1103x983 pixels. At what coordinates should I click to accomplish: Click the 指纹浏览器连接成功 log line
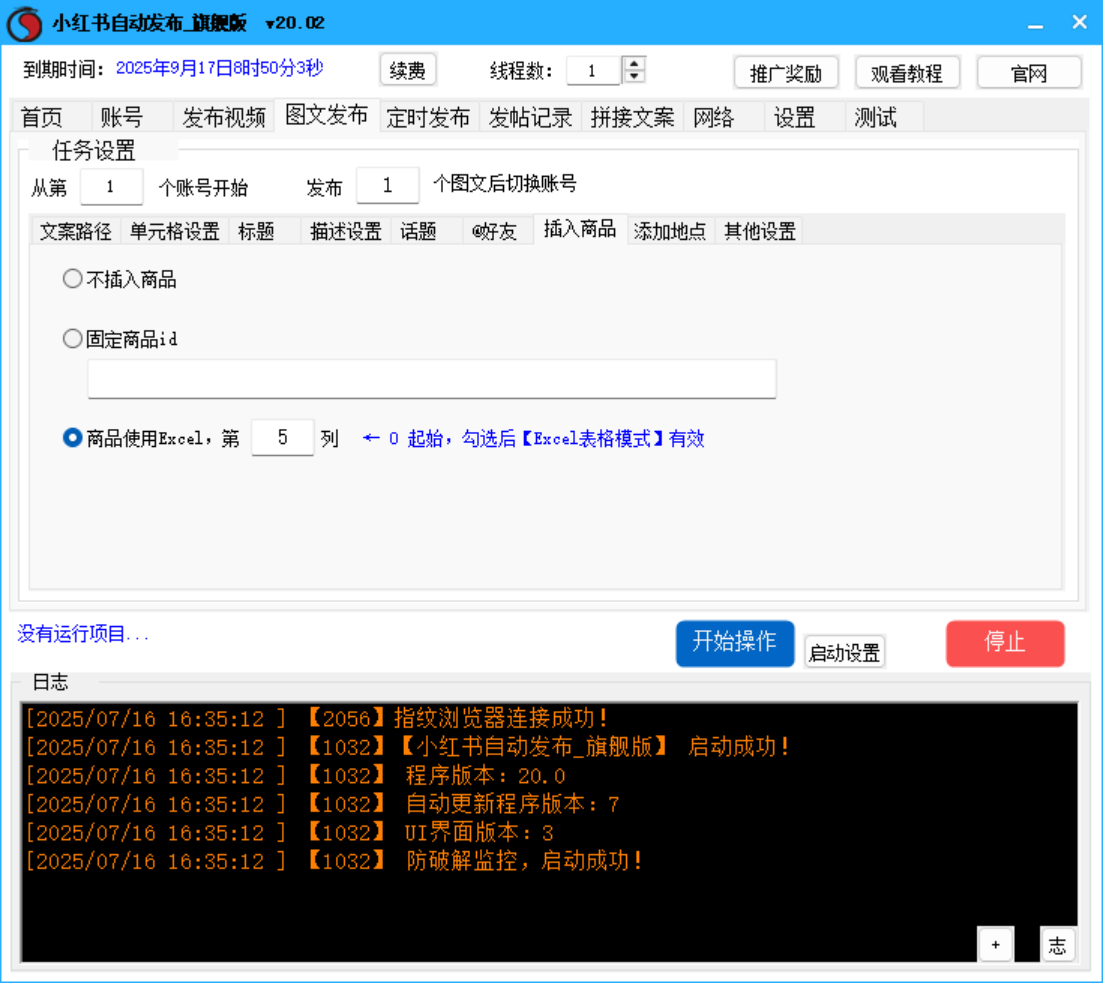(x=315, y=718)
